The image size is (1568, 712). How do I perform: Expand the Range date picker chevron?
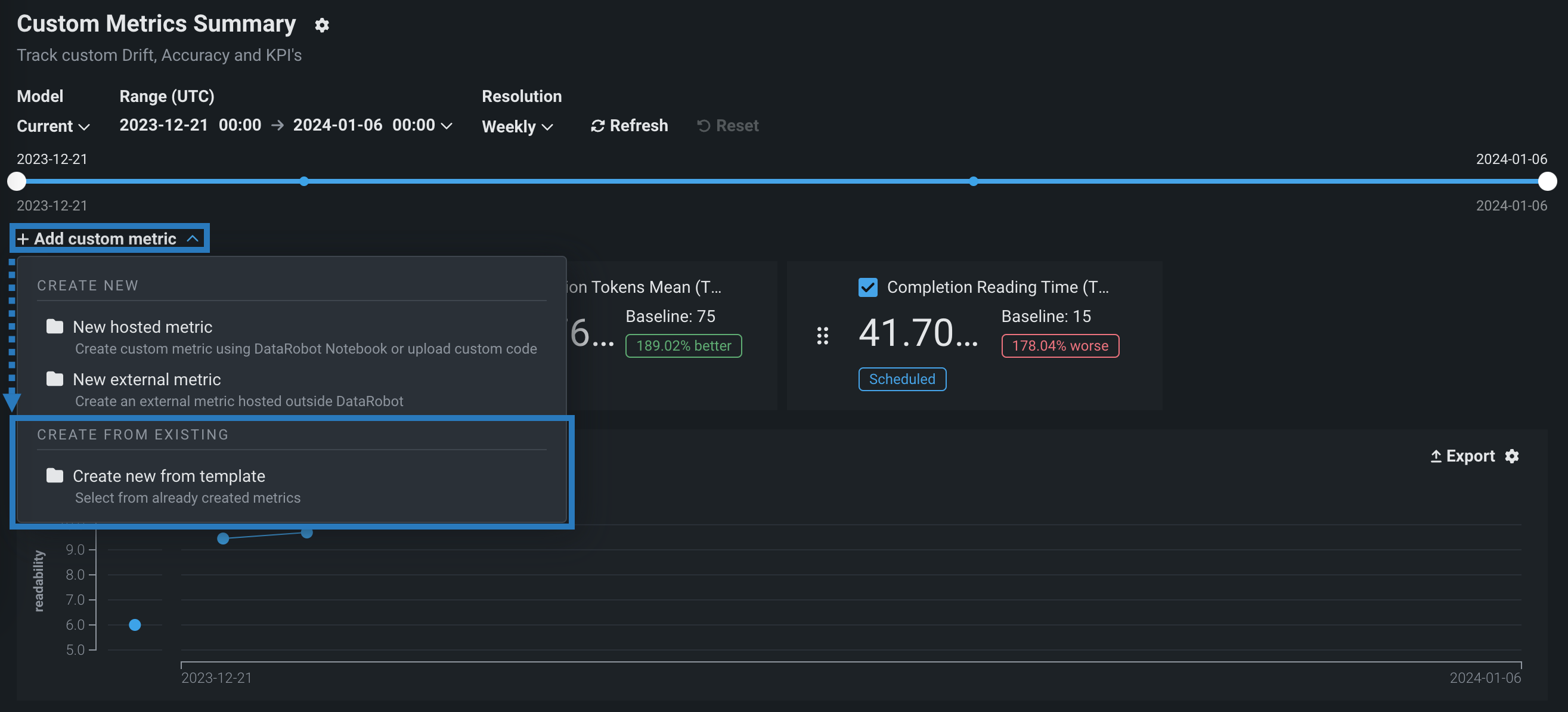pos(447,125)
